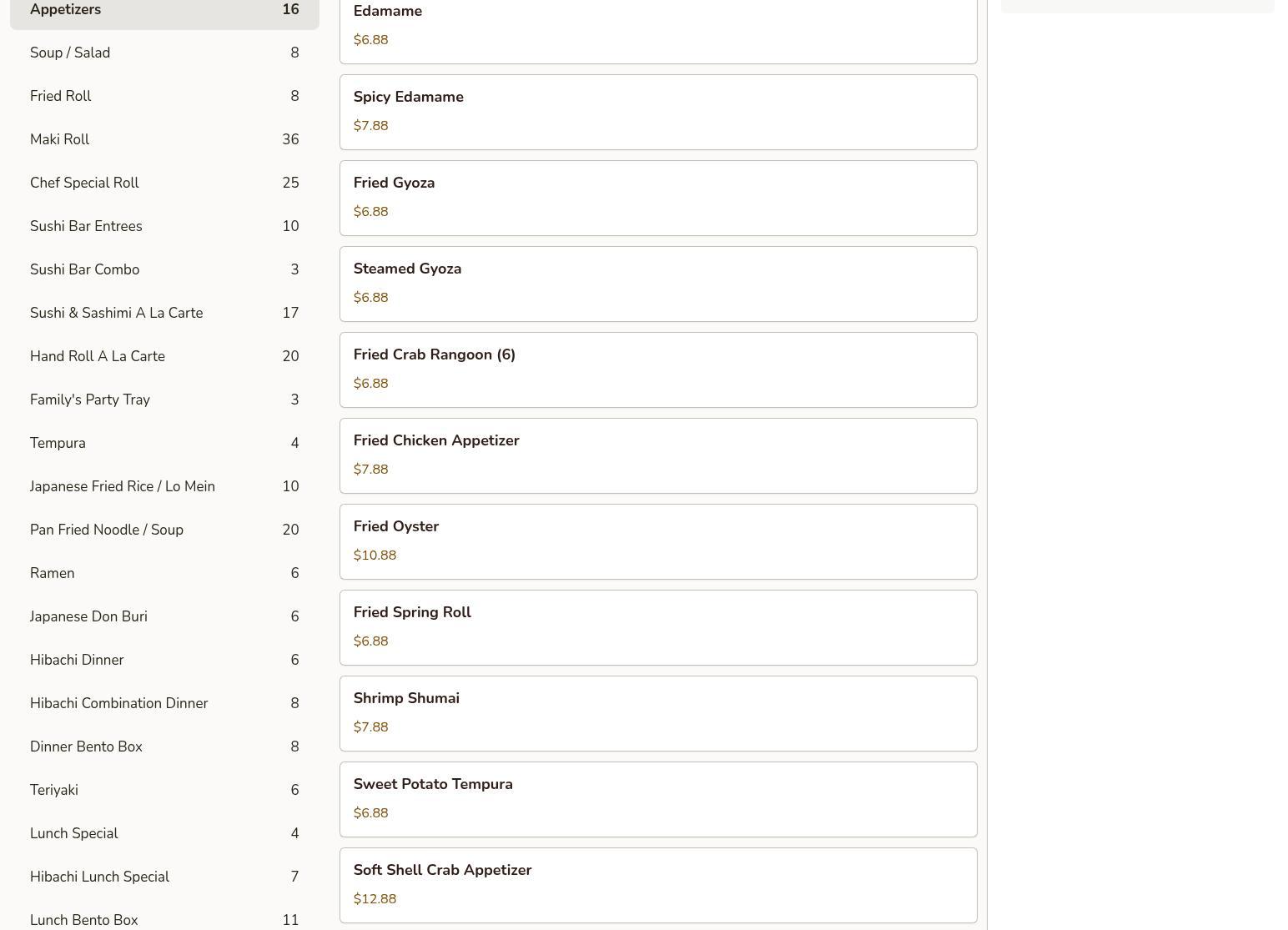Viewport: 1288px width, 930px height.
Task: Select the Hand Roll A La Carte category
Action: [x=164, y=356]
